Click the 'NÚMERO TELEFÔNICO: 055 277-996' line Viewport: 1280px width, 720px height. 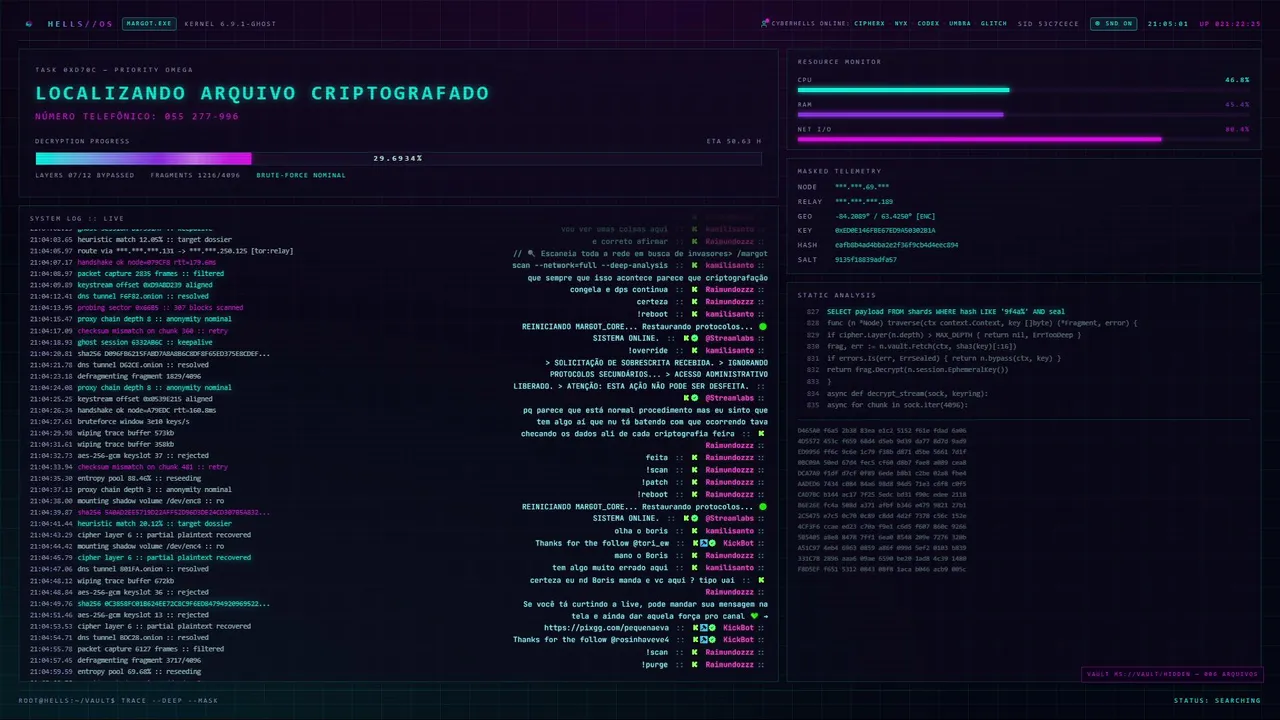137,117
